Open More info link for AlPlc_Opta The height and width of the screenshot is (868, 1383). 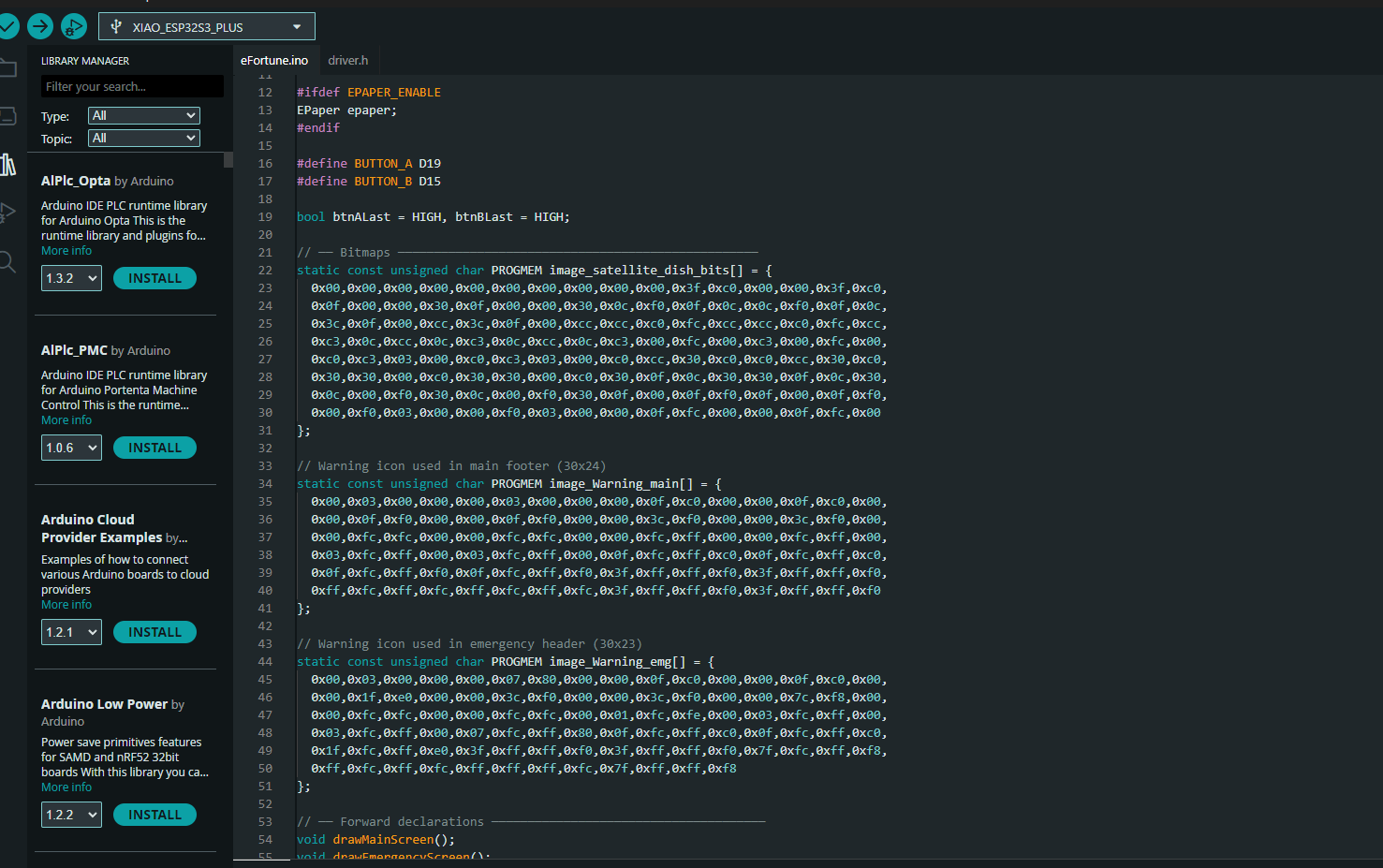[x=66, y=251]
